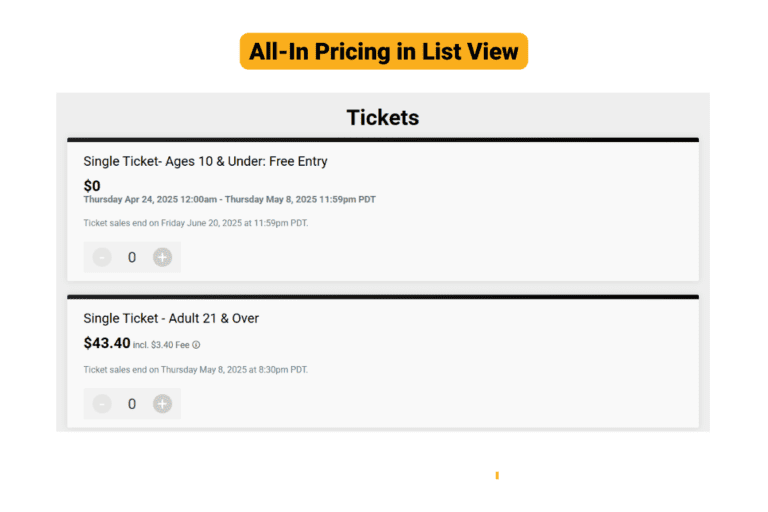Select the quantity value of Adult ticket
Image resolution: width=768 pixels, height=512 pixels.
pos(132,404)
